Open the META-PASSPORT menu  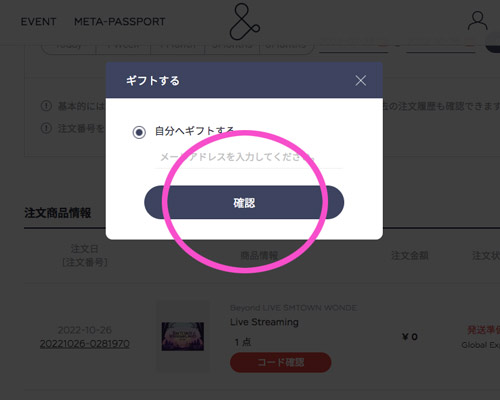120,22
